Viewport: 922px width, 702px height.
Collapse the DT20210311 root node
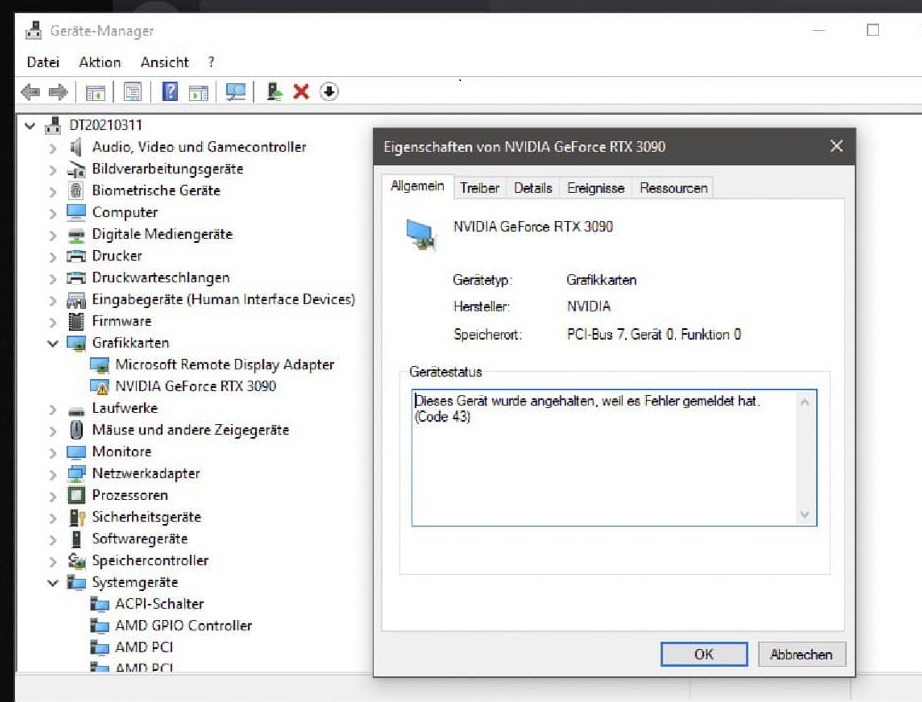(x=30, y=126)
